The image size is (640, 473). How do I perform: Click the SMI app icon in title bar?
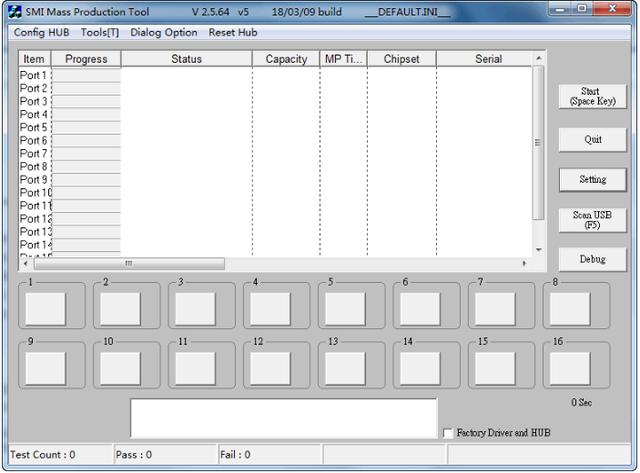point(15,11)
